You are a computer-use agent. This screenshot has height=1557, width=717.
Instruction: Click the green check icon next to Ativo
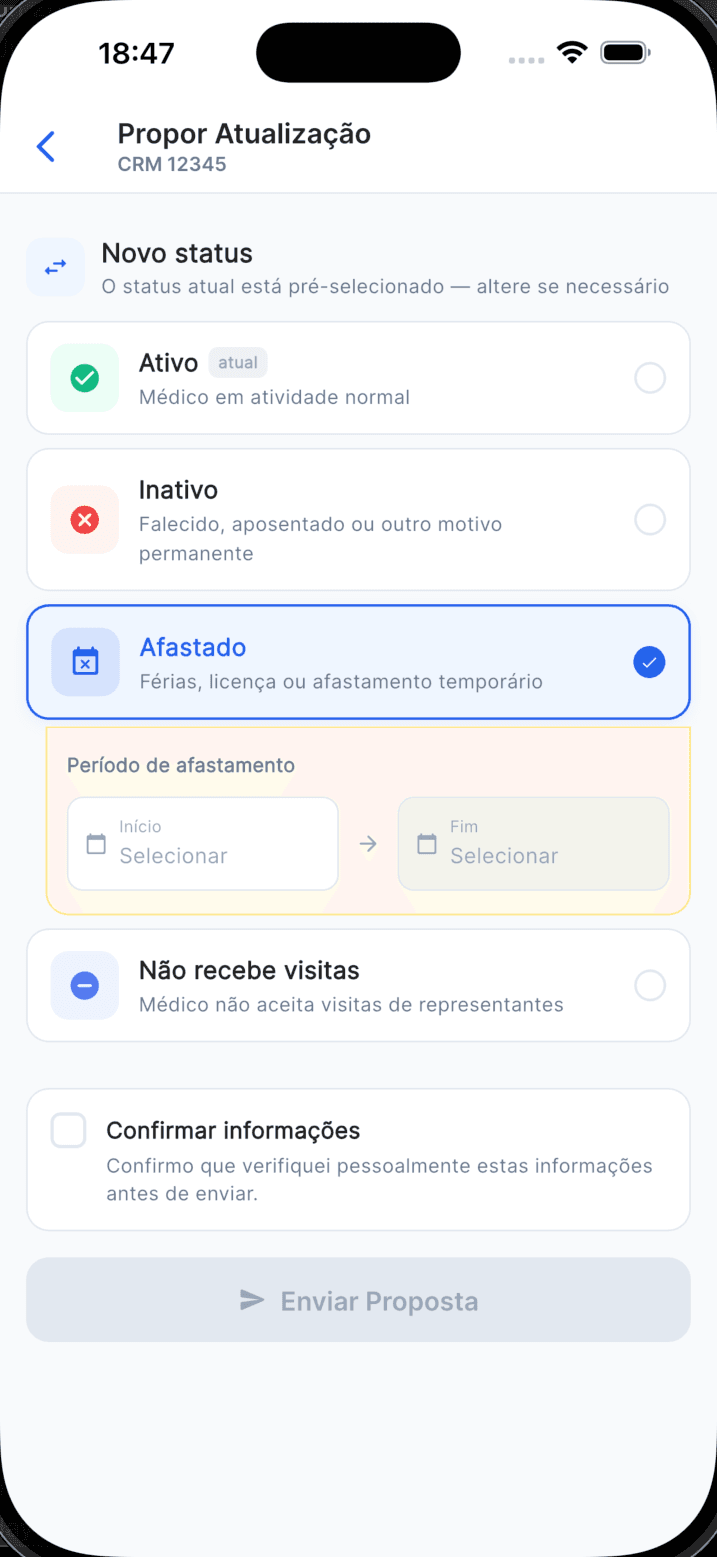pyautogui.click(x=84, y=377)
